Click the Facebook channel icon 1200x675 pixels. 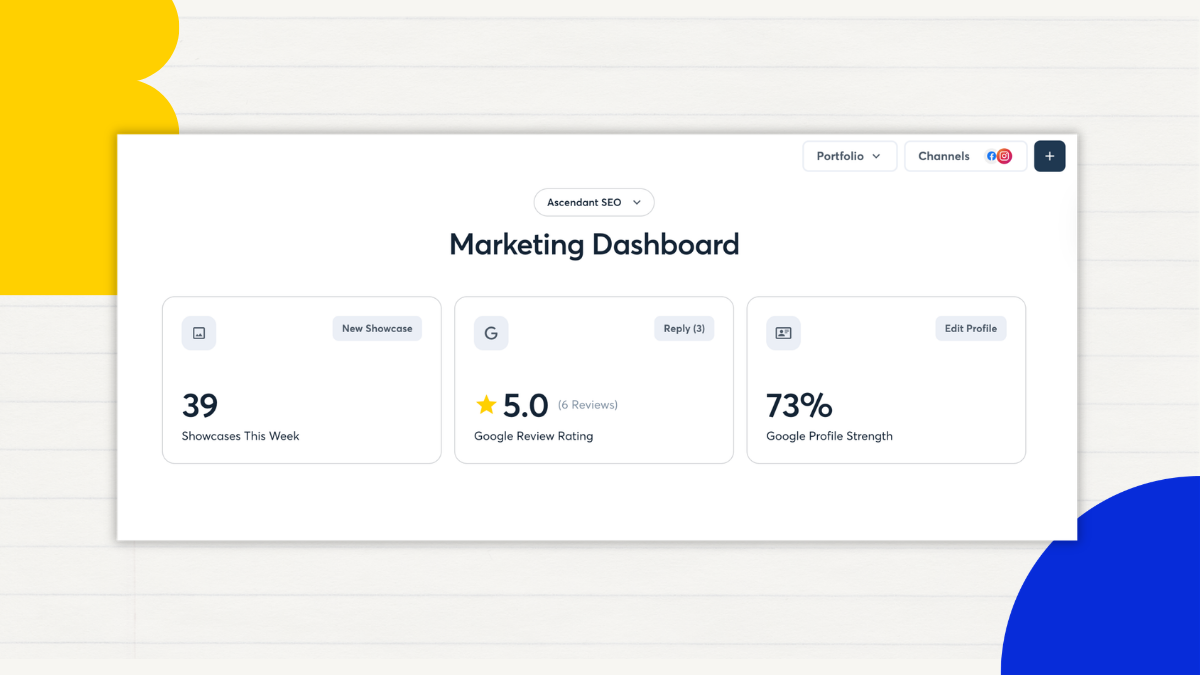[991, 156]
